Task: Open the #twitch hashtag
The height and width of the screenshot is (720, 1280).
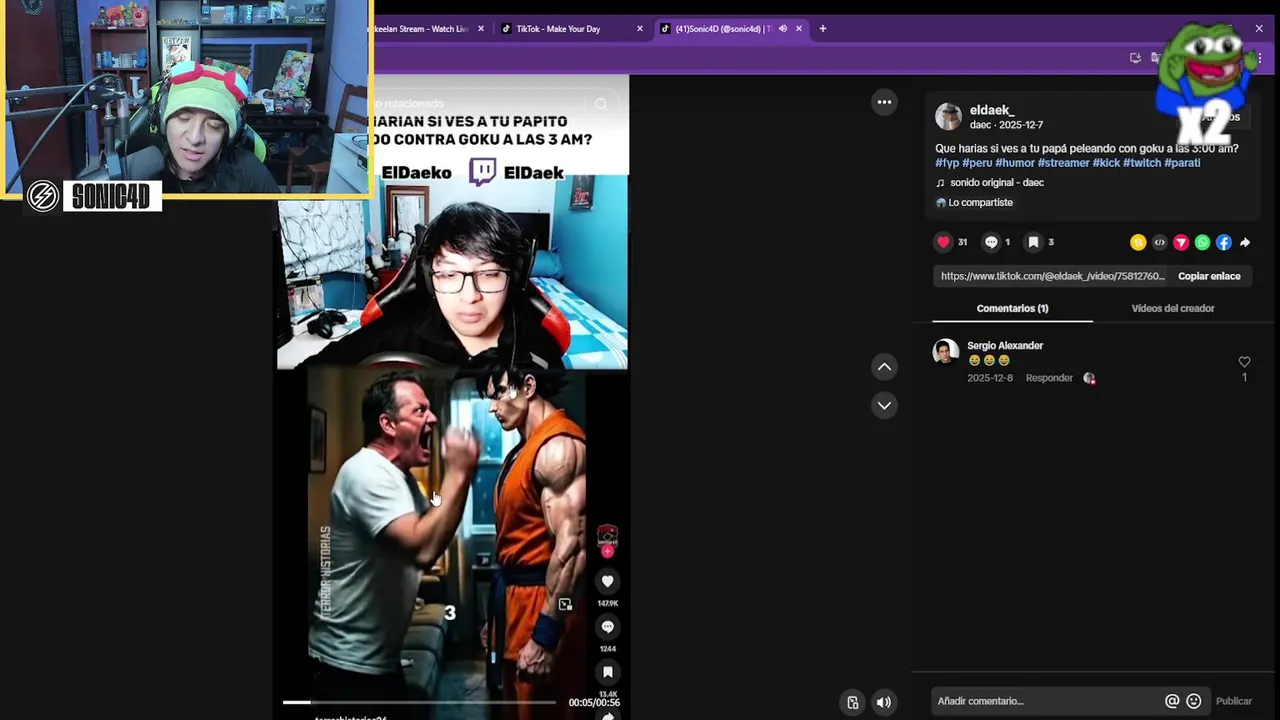Action: (1142, 162)
